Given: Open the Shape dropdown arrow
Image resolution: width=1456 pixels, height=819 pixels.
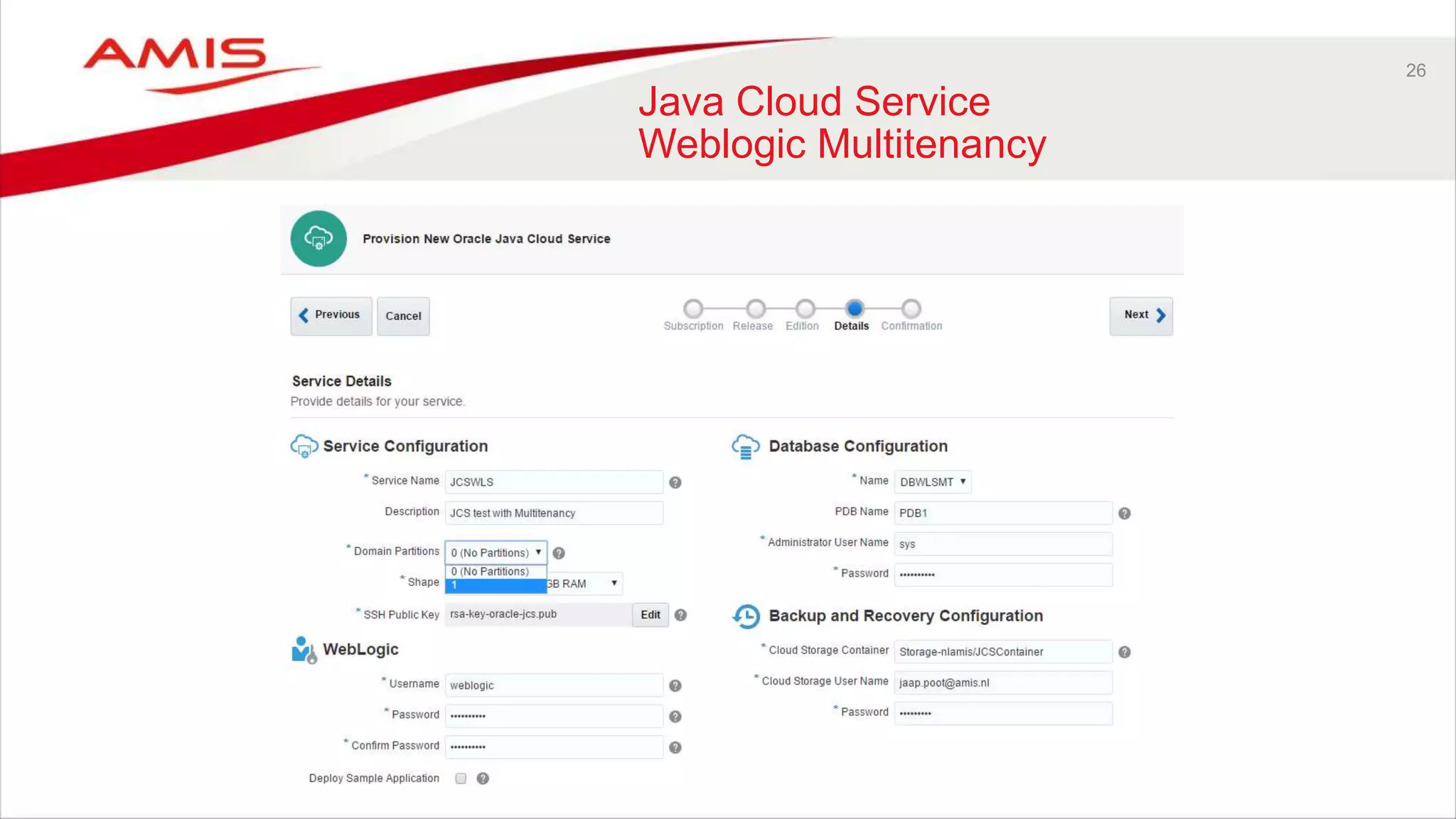Looking at the screenshot, I should 614,583.
